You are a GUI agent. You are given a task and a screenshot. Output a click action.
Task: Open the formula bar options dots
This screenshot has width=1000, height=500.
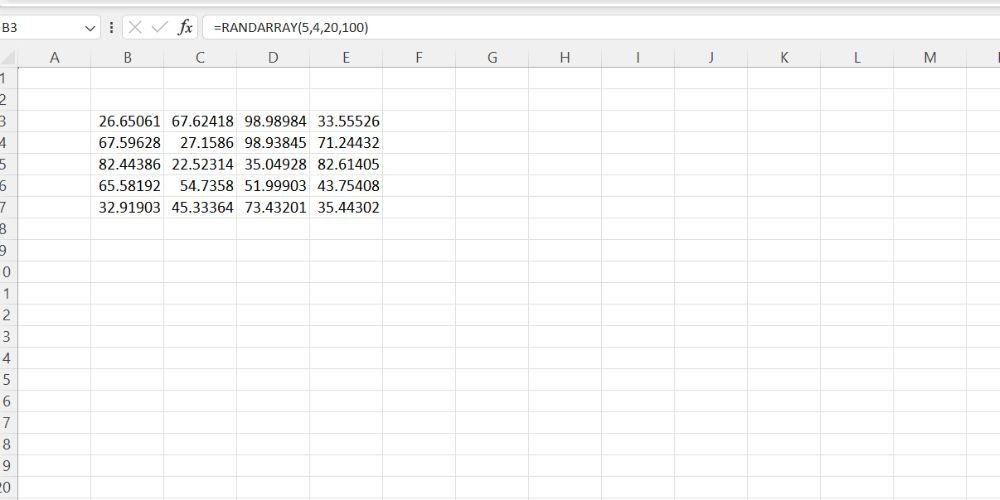click(x=112, y=27)
